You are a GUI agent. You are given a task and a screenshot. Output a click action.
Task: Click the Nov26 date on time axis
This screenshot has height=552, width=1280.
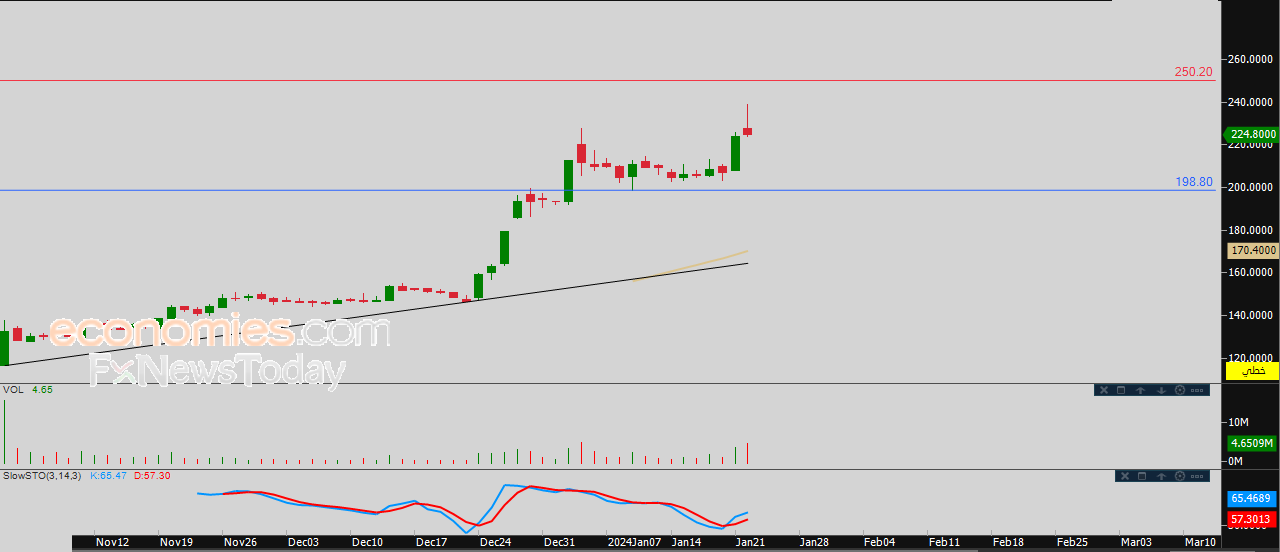click(240, 542)
